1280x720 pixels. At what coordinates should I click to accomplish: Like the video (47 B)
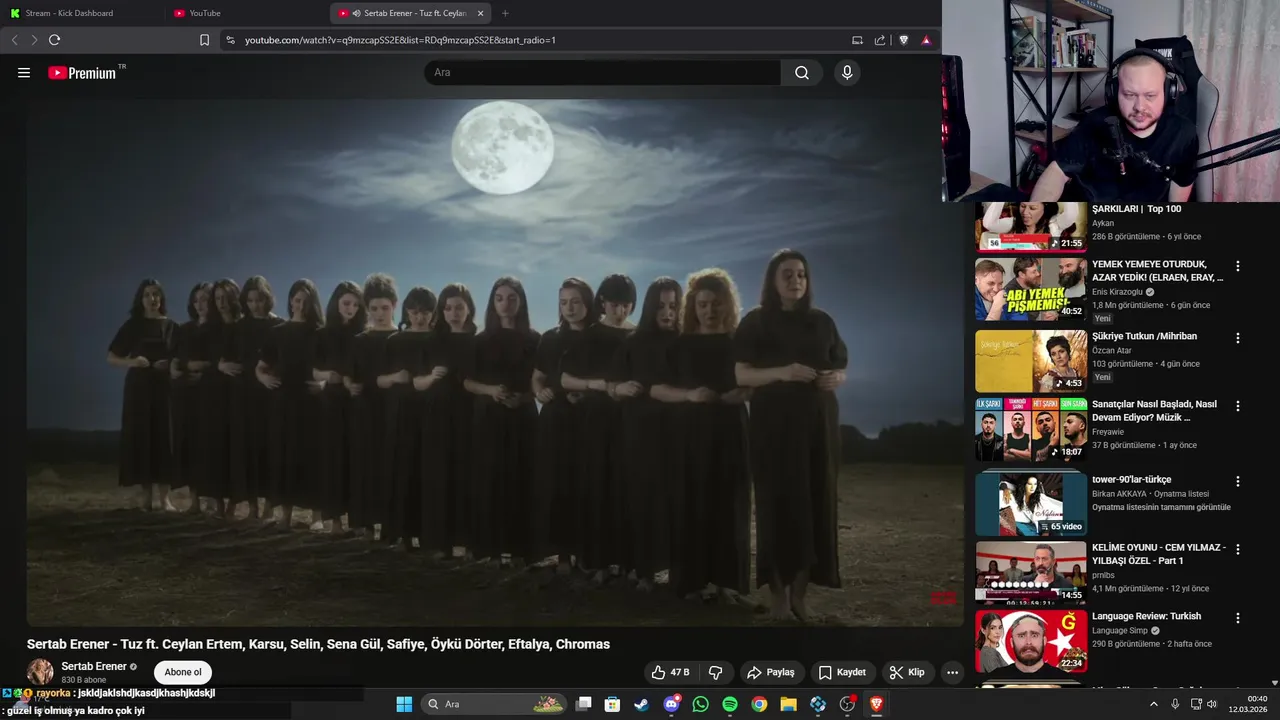[x=670, y=672]
